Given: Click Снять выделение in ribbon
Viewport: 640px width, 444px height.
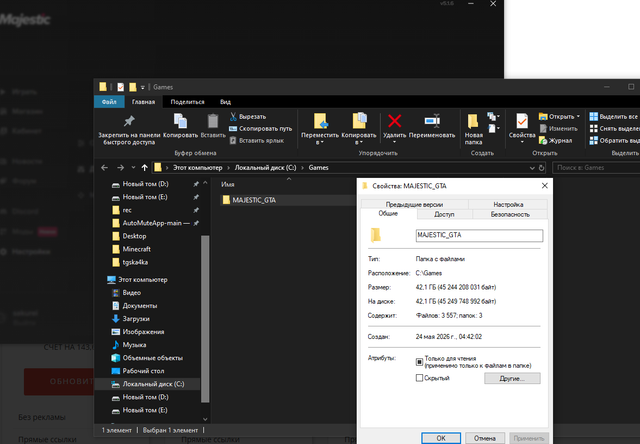Looking at the screenshot, I should click(614, 129).
